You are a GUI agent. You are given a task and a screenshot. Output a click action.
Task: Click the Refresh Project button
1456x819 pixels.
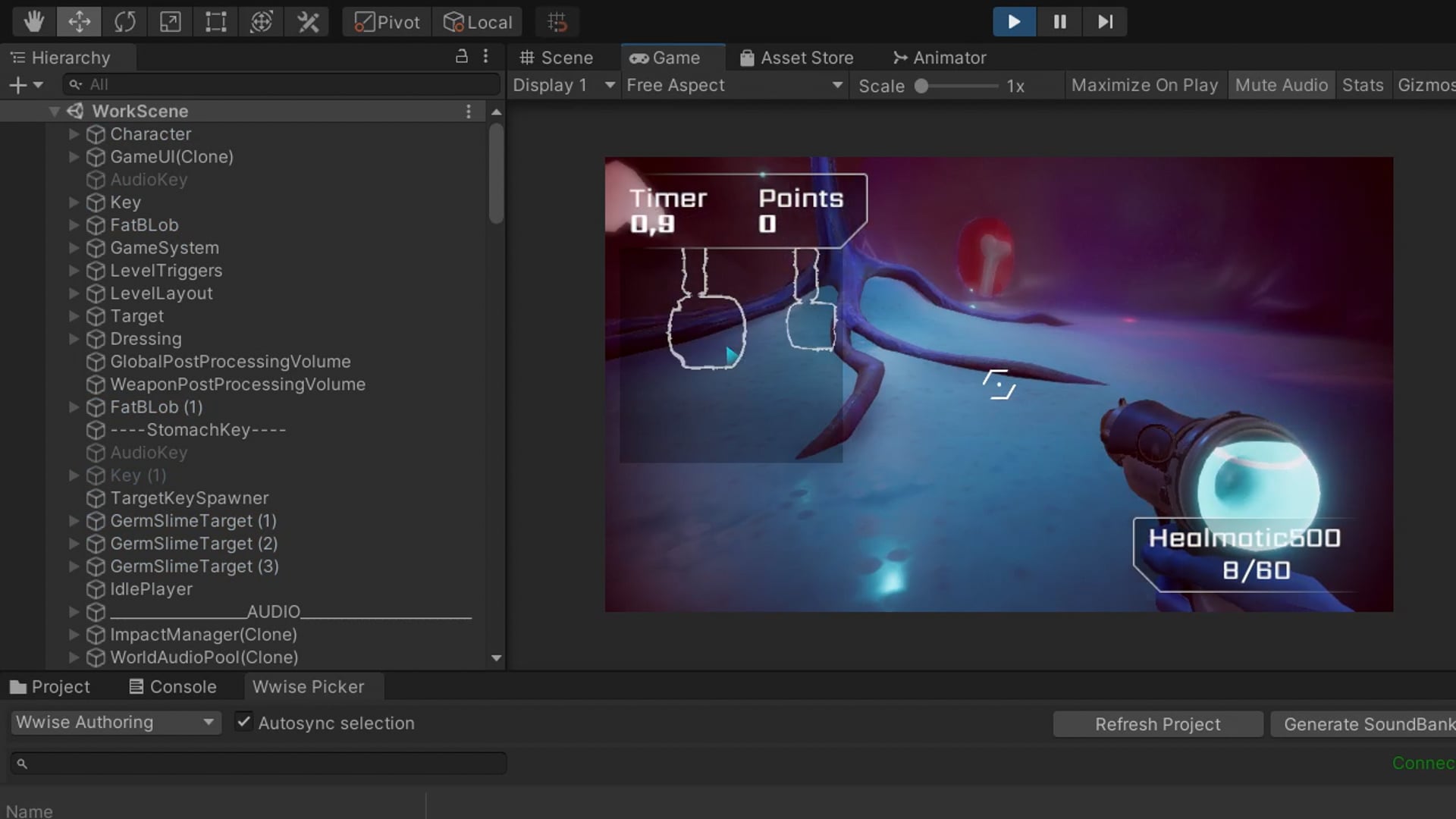click(1158, 724)
